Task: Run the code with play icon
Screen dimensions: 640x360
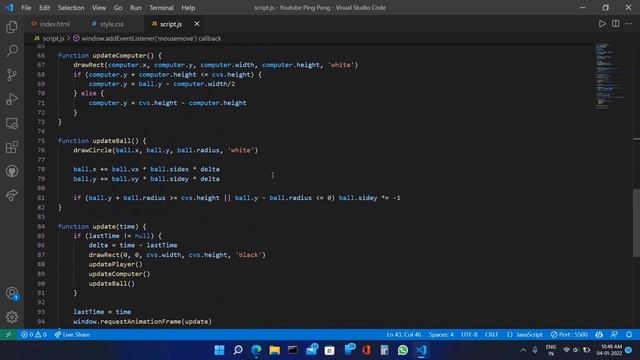Action: point(602,24)
